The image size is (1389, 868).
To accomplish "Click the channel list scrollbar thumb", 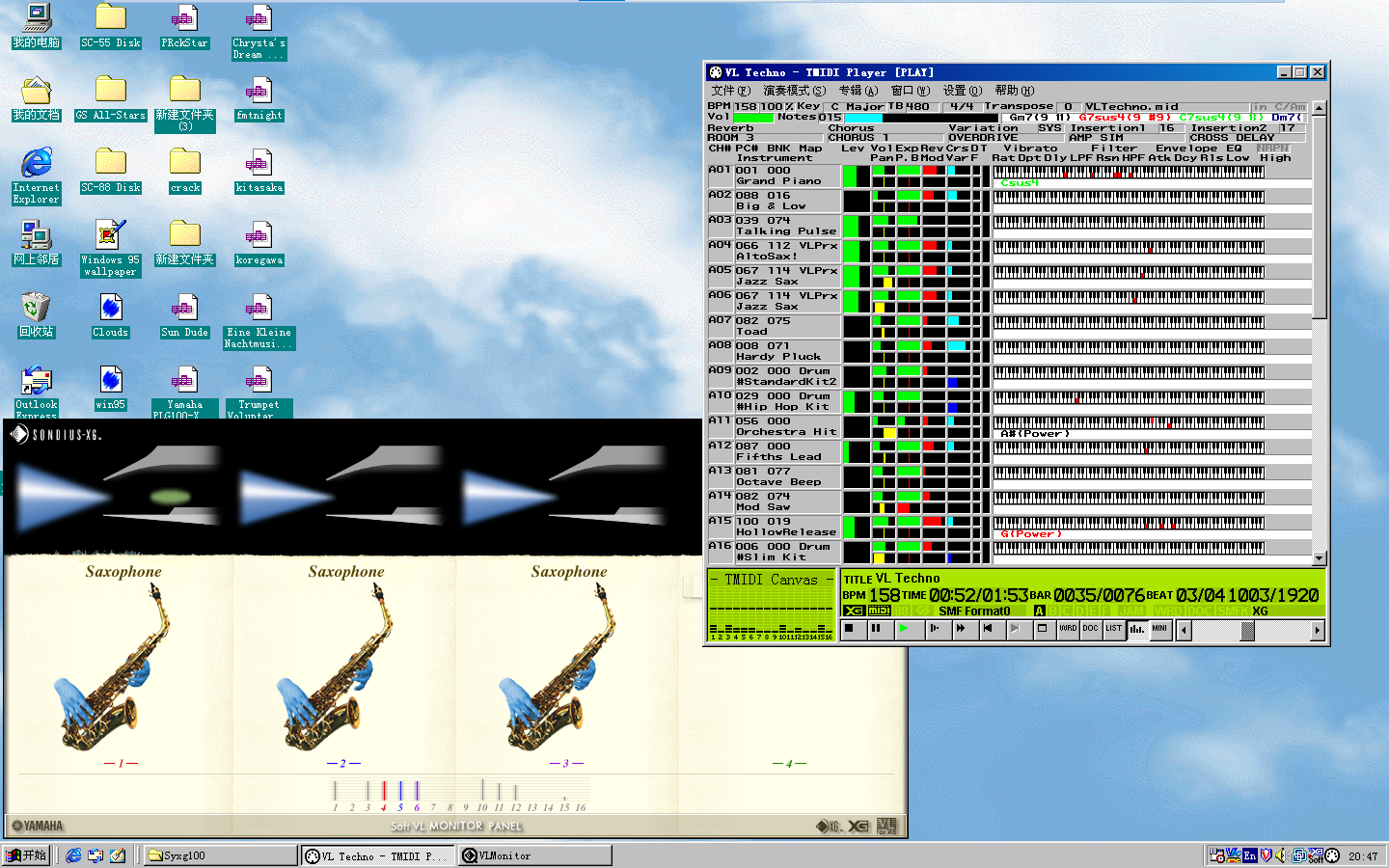I will 1320,216.
